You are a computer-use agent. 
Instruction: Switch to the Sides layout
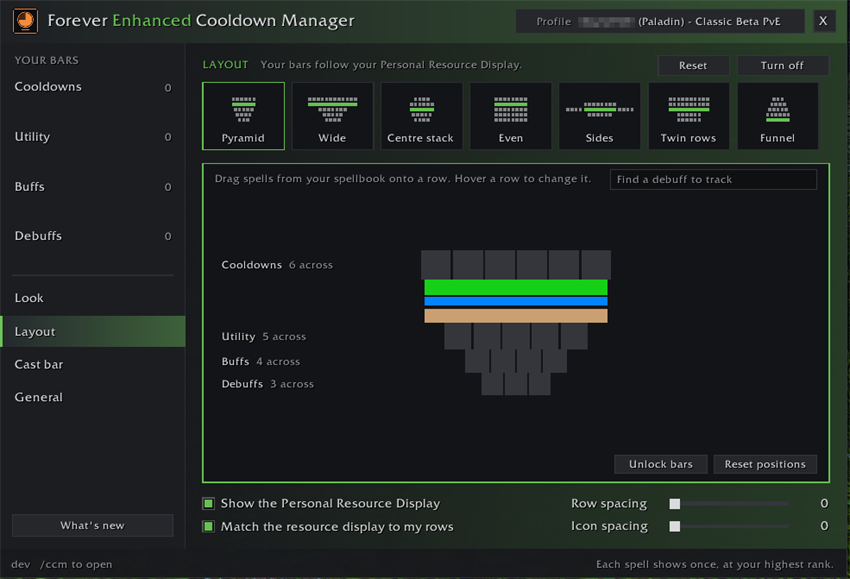(x=600, y=116)
